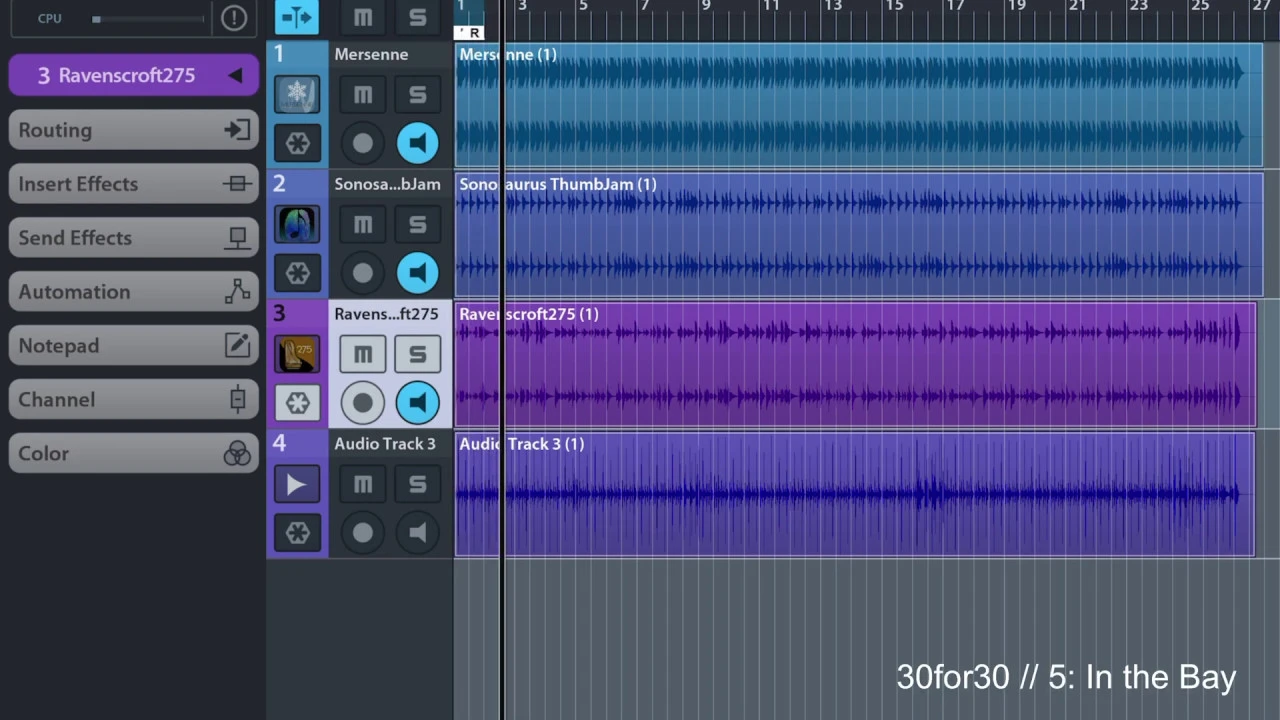The height and width of the screenshot is (720, 1280).
Task: Select the Sonosaurus ThumbJam (1) clip
Action: click(x=858, y=235)
